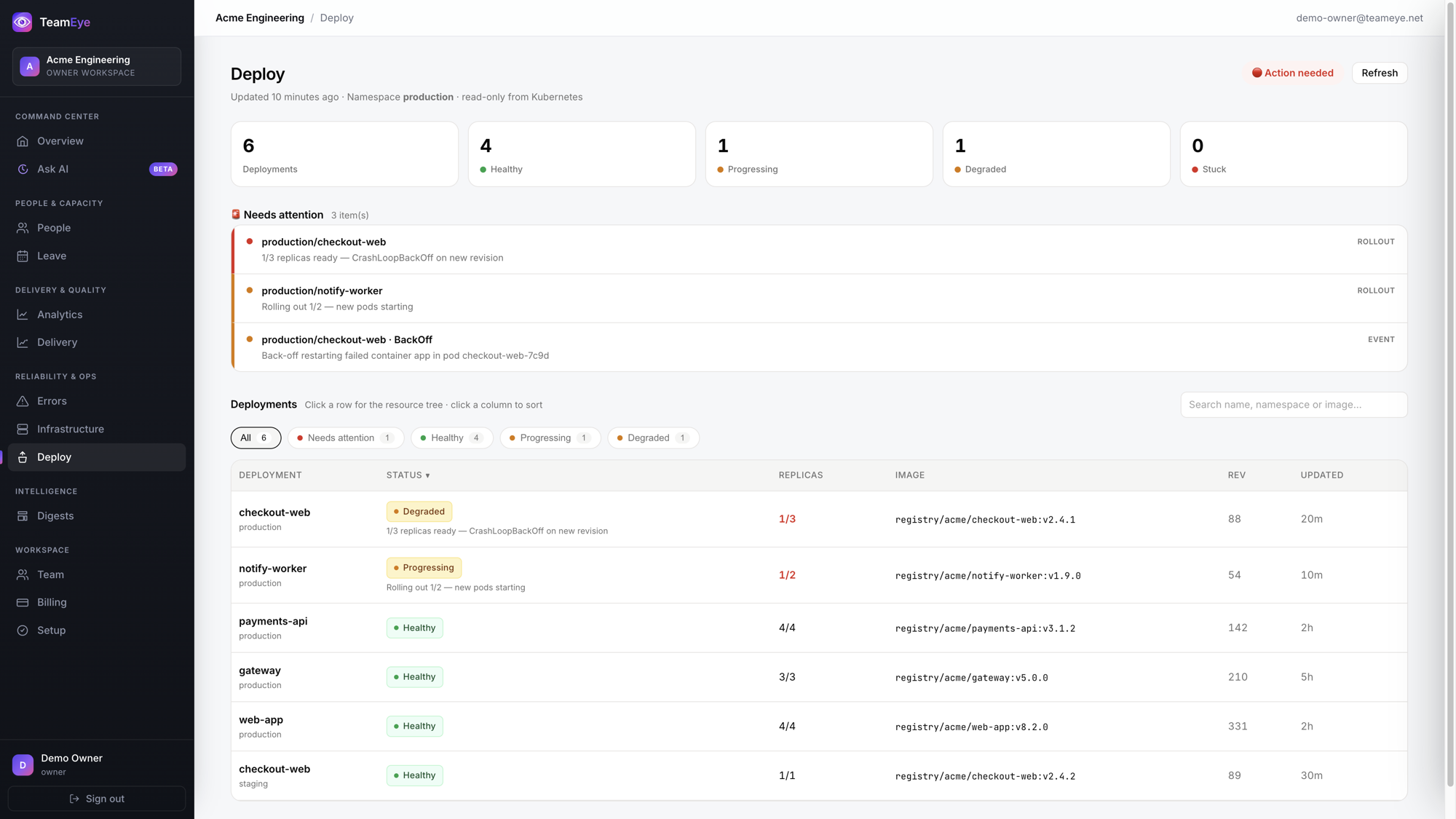Go to the Ask AI page

97,169
